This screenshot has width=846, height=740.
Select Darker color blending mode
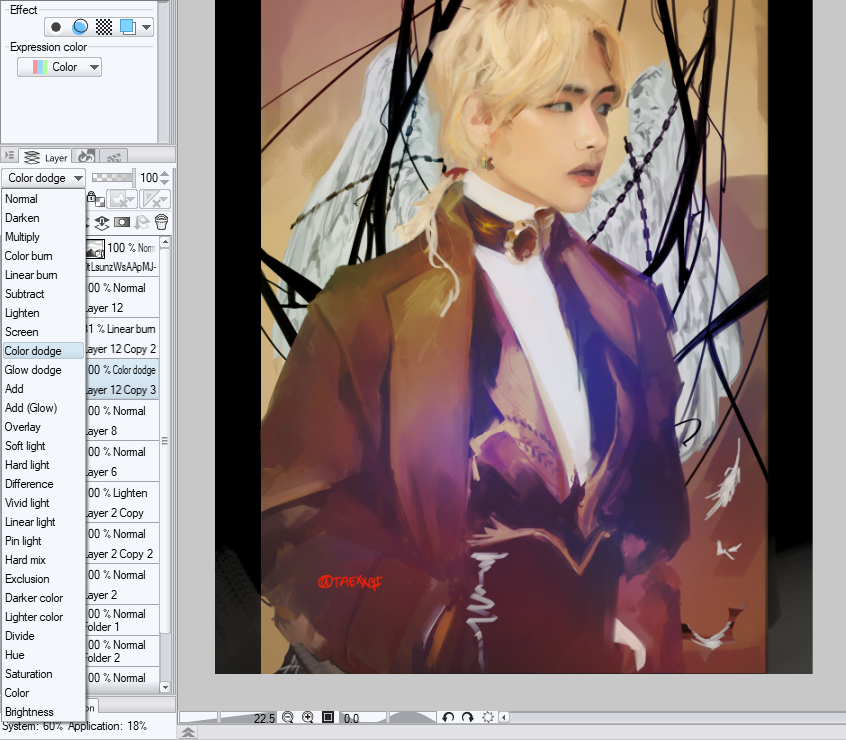pyautogui.click(x=44, y=598)
